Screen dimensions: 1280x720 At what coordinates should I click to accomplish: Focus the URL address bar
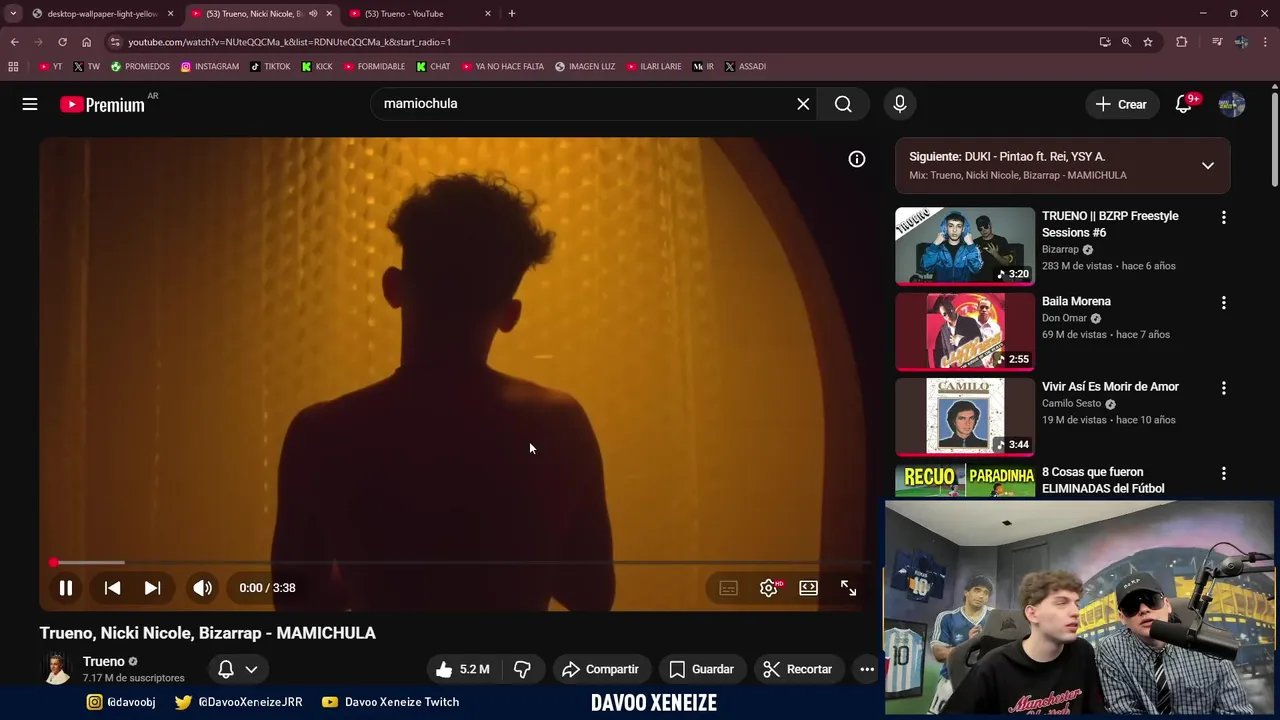[x=600, y=42]
